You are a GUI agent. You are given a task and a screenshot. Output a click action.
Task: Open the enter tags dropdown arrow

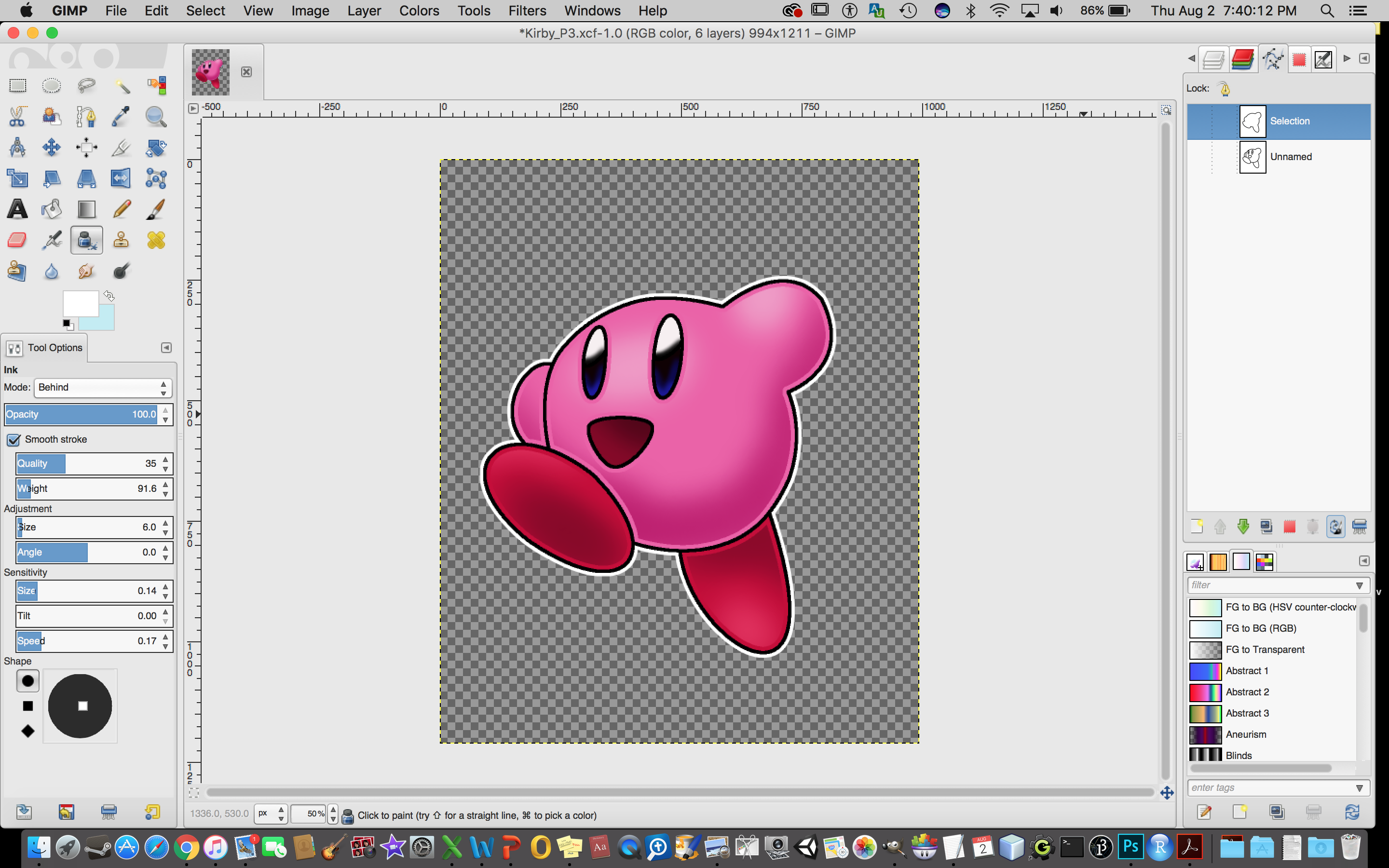tap(1359, 788)
